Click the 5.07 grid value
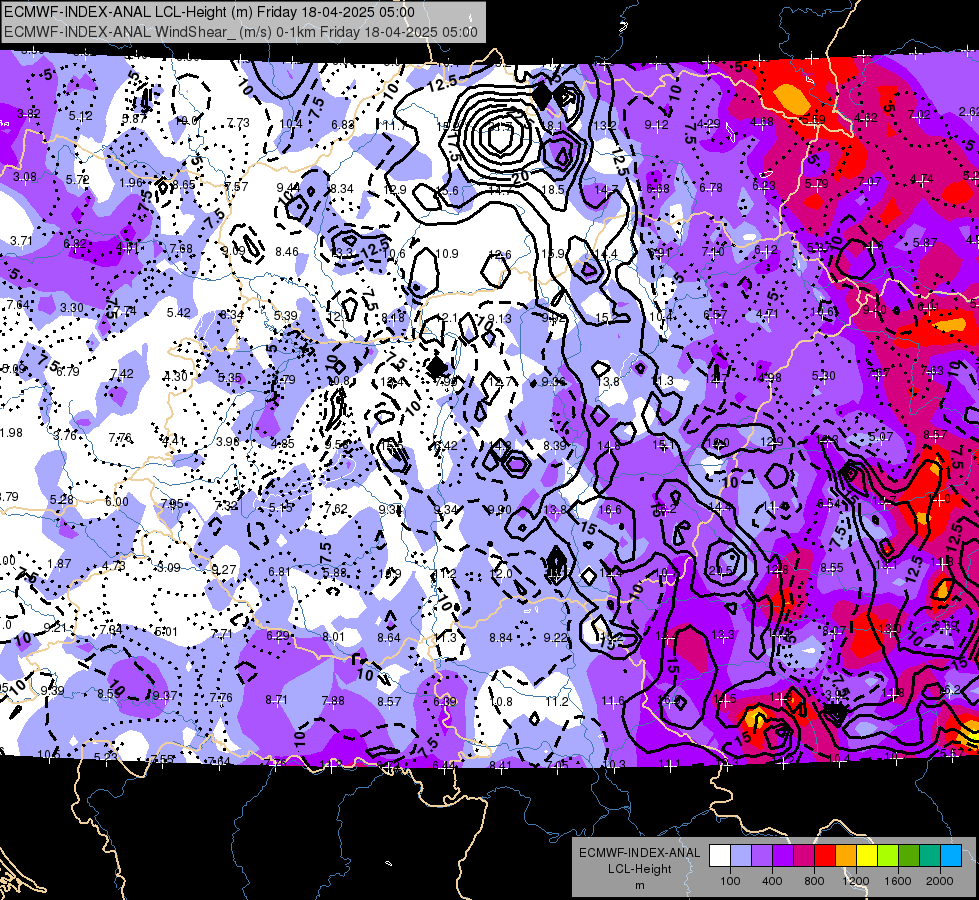979x900 pixels. pos(880,436)
